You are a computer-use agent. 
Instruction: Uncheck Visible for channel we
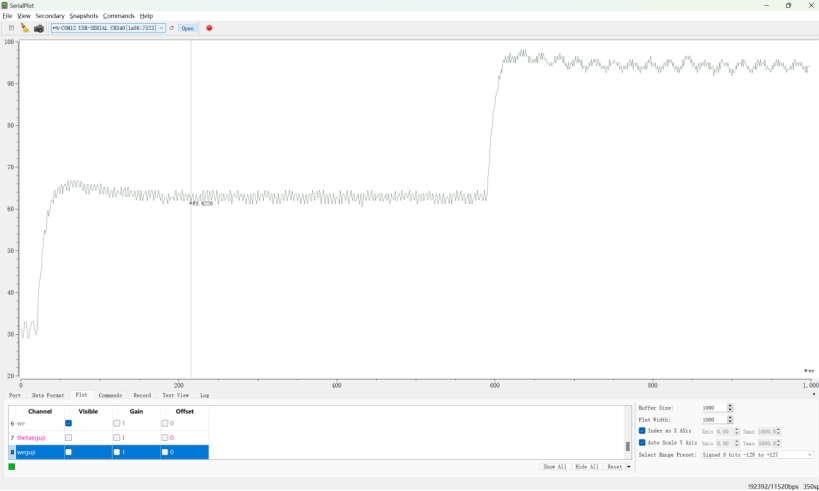(x=68, y=423)
